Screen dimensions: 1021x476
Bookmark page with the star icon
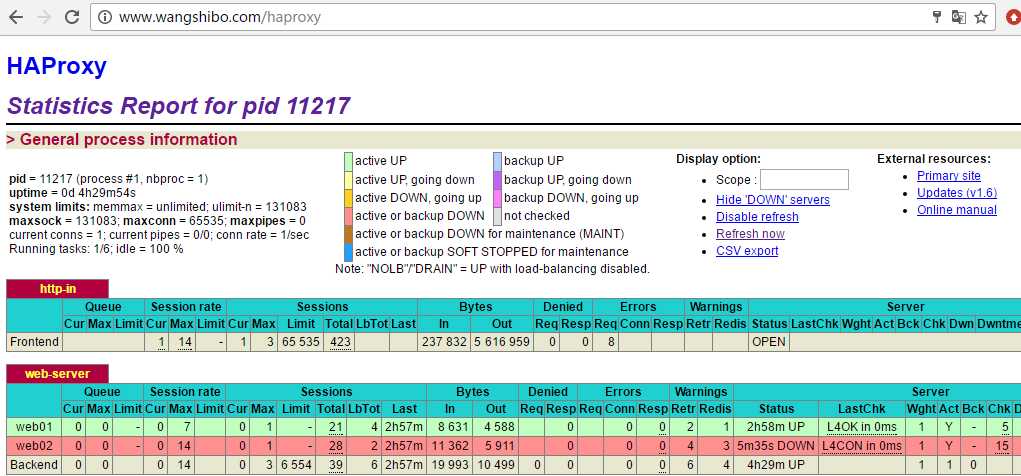tap(981, 18)
